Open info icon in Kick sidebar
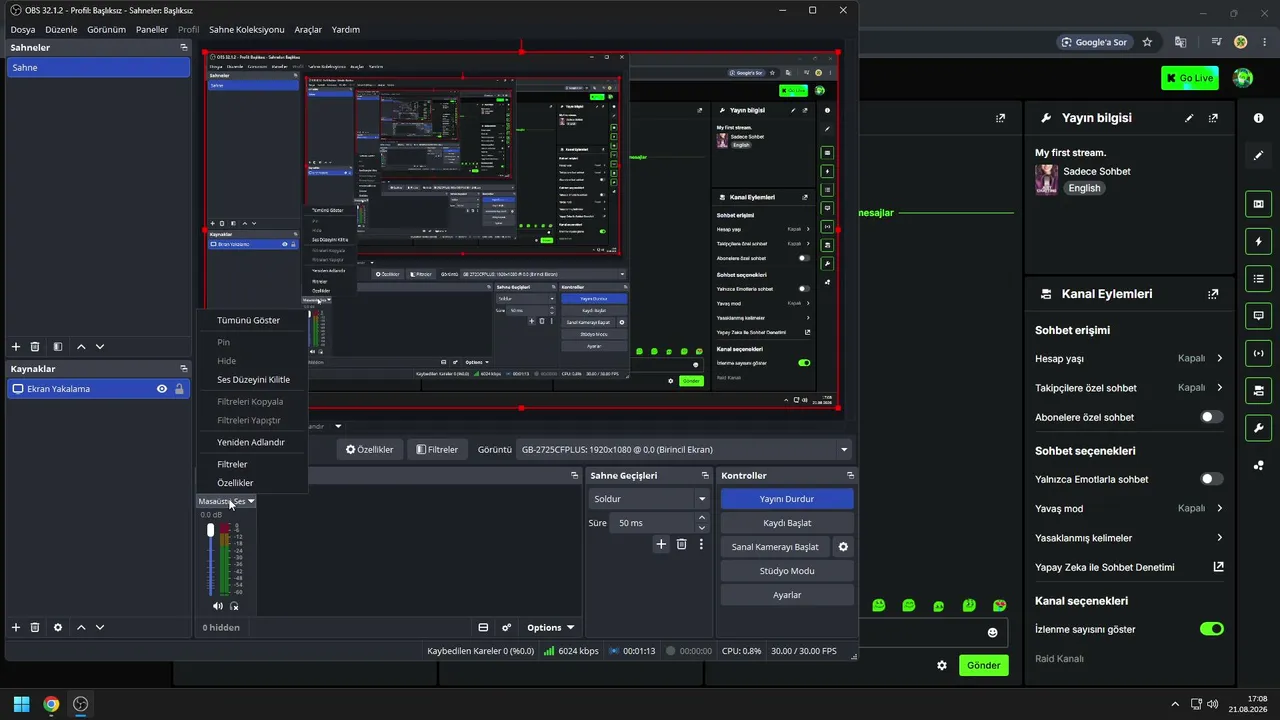Screen dimensions: 1280x720 pyautogui.click(x=1258, y=118)
